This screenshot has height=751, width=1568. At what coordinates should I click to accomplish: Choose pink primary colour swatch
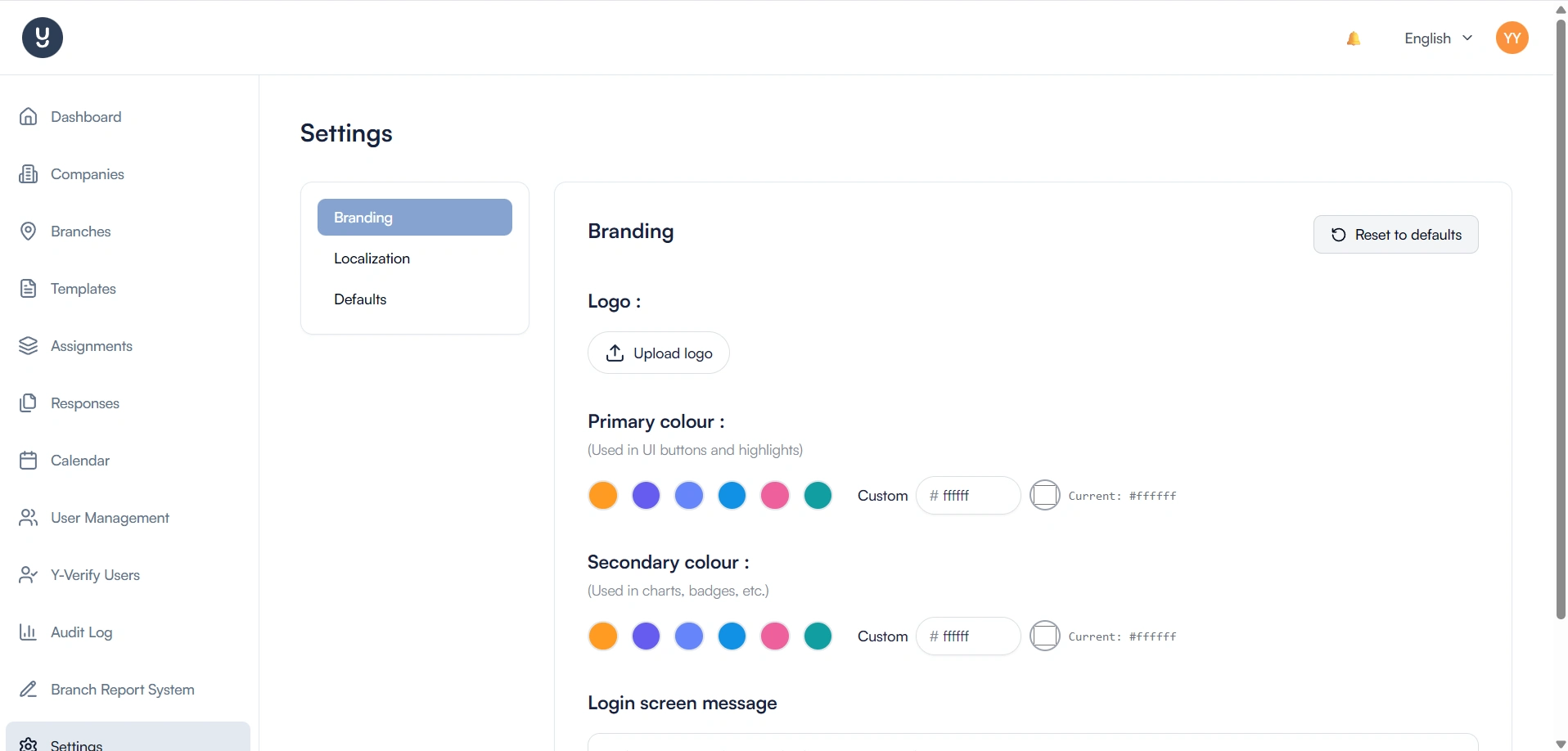pos(775,496)
